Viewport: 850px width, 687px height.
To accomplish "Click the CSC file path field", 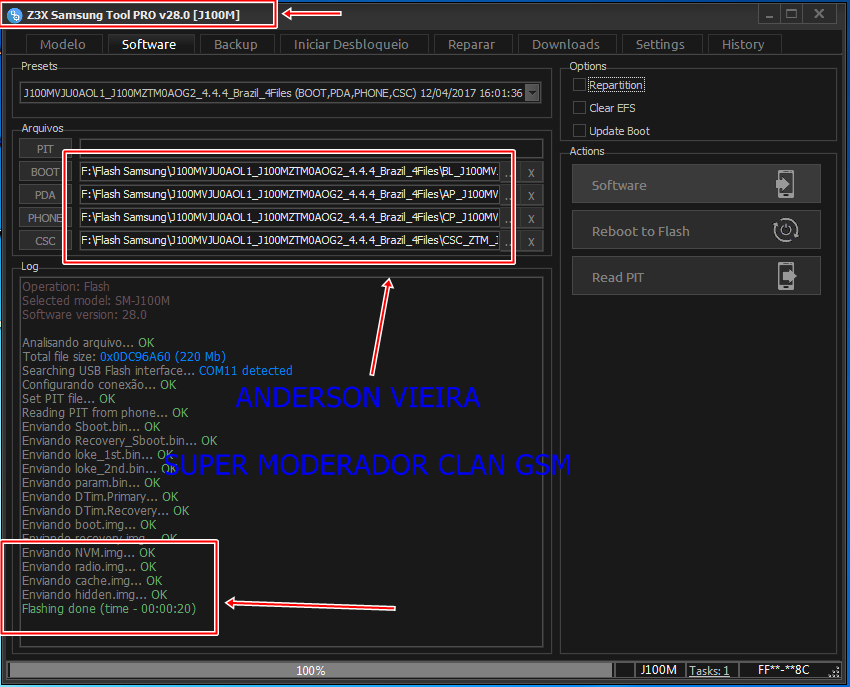I will pos(289,241).
